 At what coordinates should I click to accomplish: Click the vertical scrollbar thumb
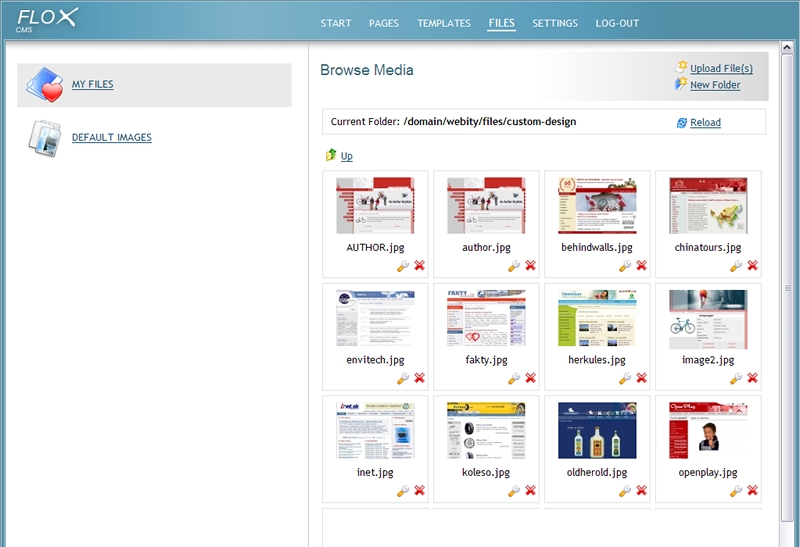pyautogui.click(x=787, y=288)
